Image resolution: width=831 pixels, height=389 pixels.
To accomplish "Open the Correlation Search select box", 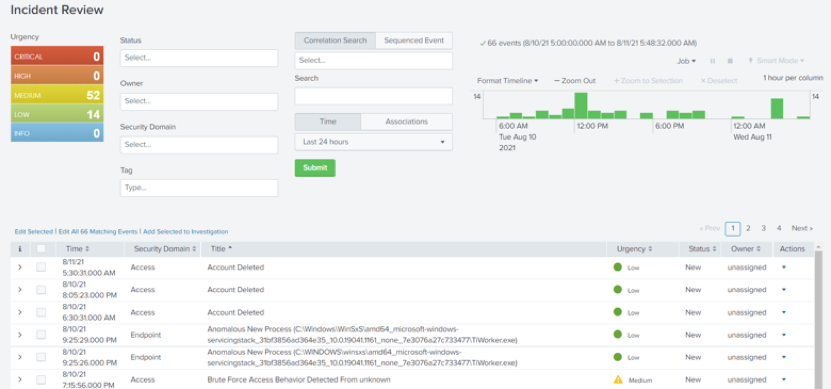I will pos(374,60).
